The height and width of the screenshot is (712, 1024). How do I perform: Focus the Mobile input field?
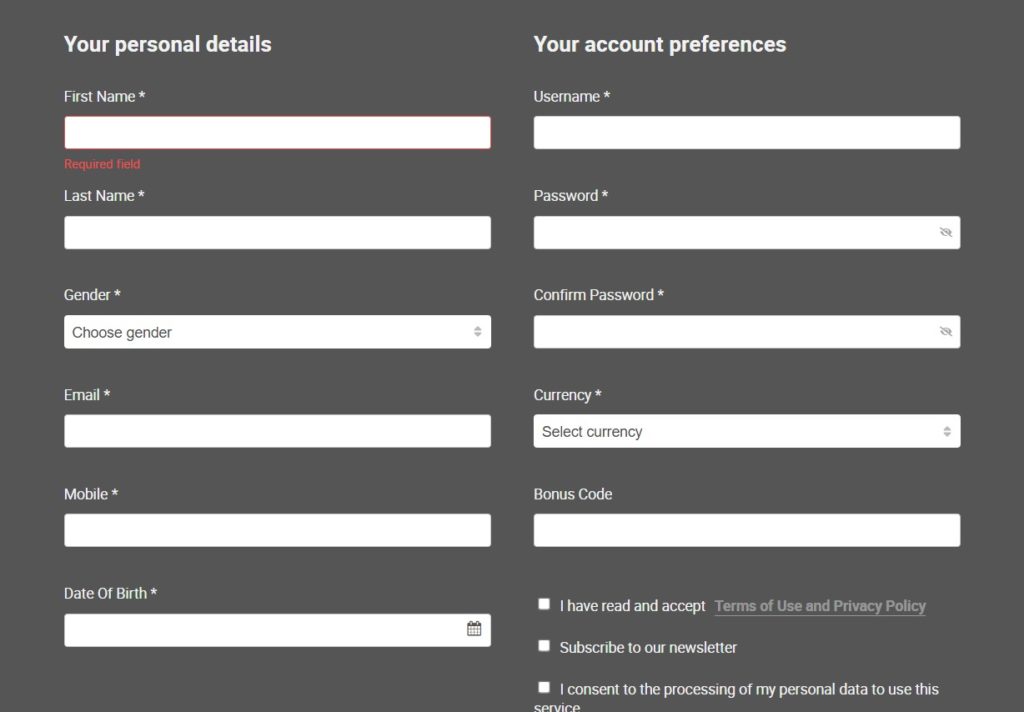point(277,530)
